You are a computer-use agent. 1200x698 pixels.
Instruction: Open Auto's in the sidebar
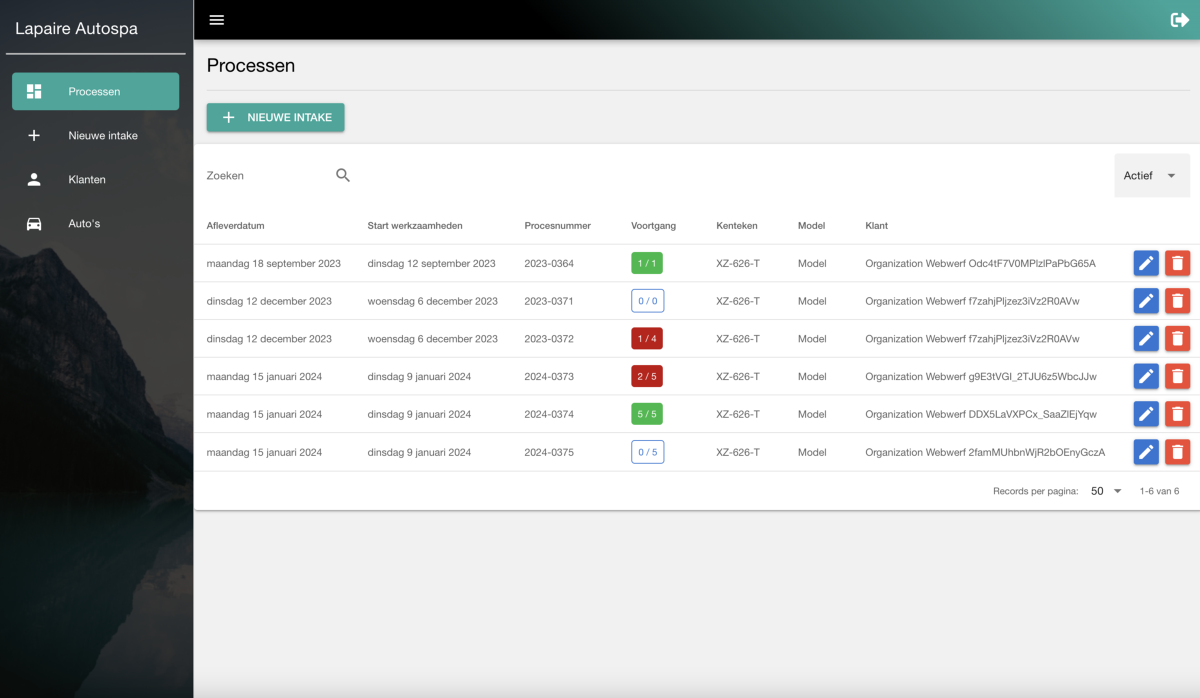84,224
